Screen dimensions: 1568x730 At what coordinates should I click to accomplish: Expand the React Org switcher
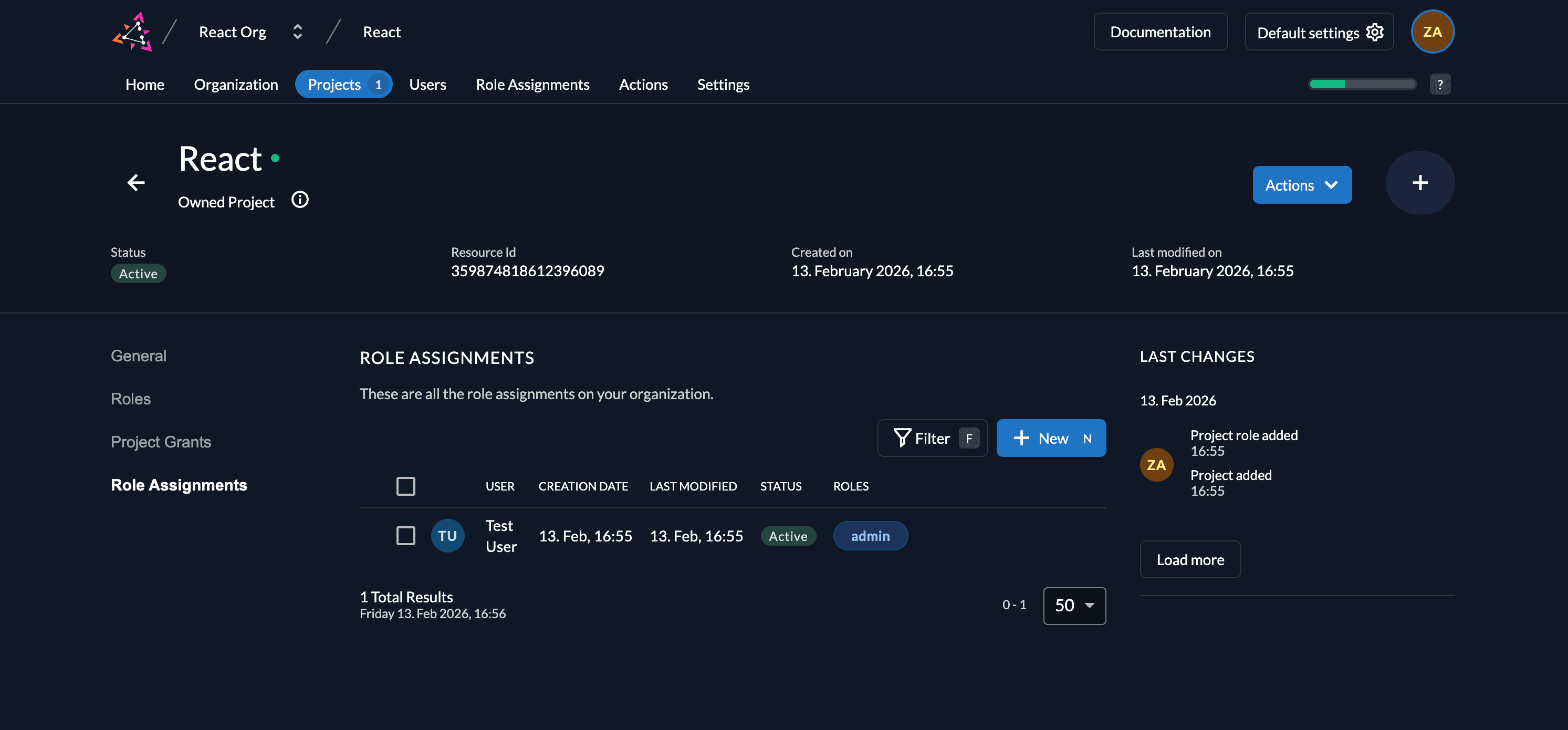coord(298,32)
